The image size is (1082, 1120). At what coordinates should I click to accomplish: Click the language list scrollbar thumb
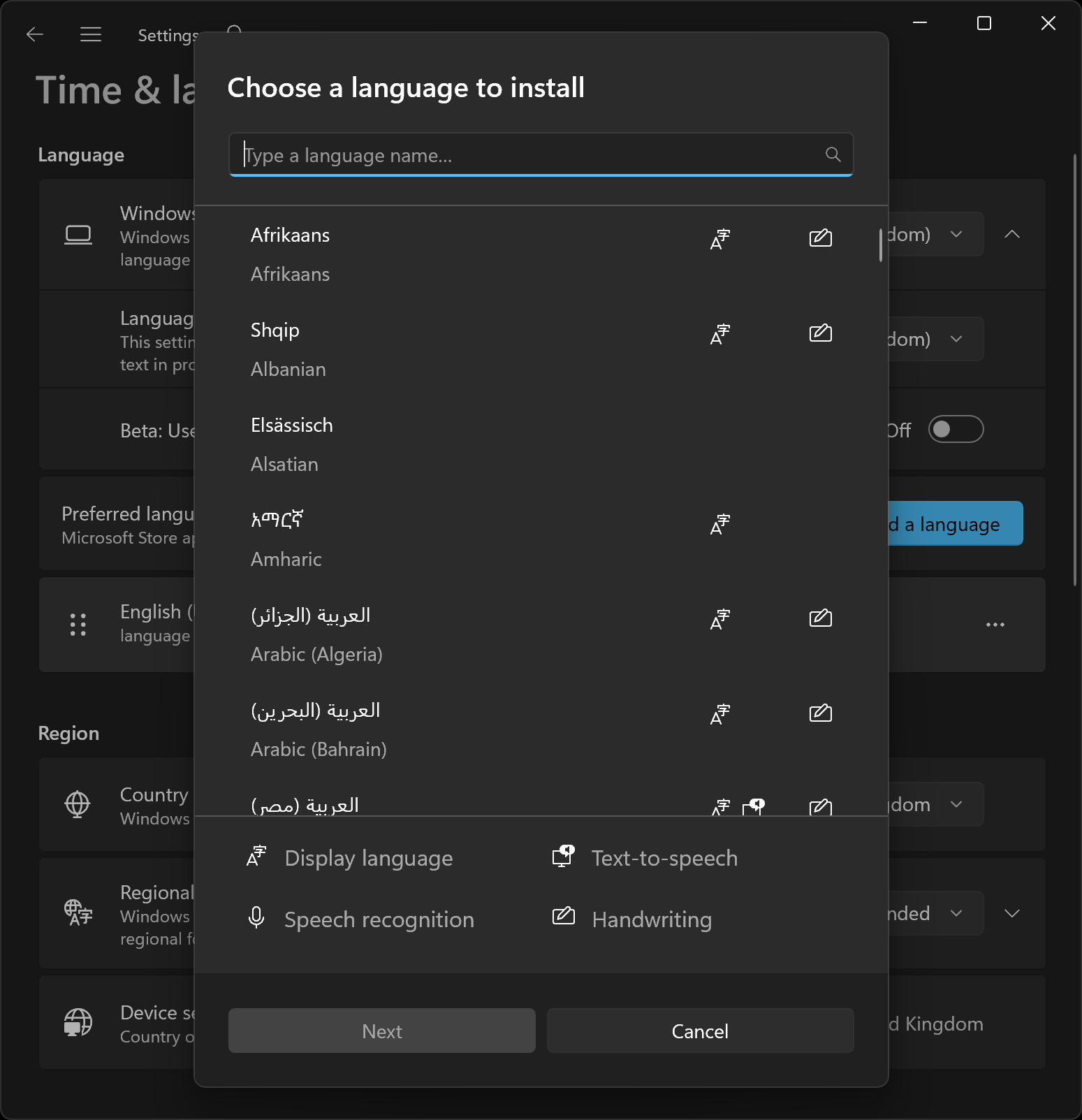click(881, 245)
